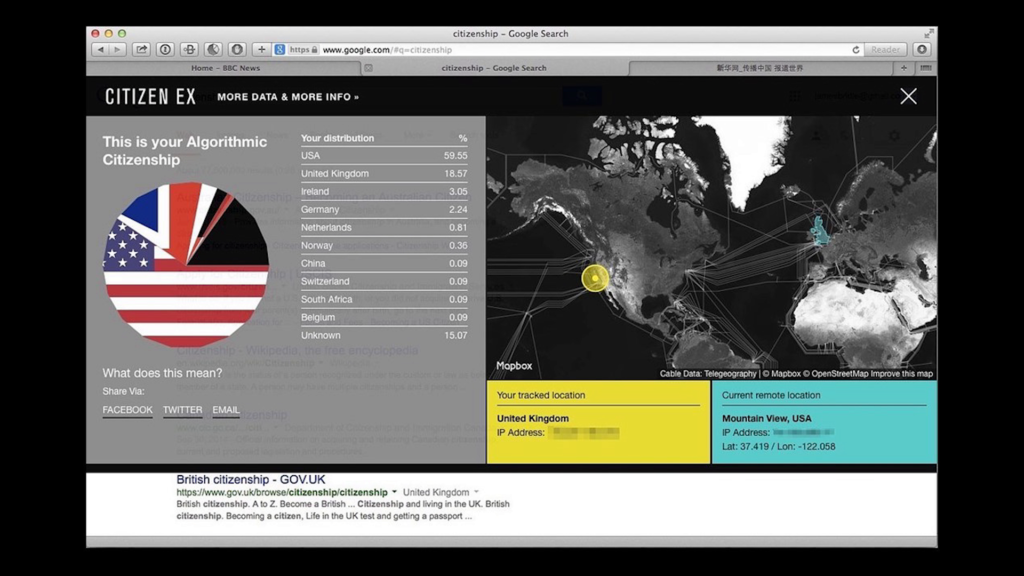Add bookmark with the plus button beside address bar
Image resolution: width=1024 pixels, height=576 pixels.
tap(261, 50)
